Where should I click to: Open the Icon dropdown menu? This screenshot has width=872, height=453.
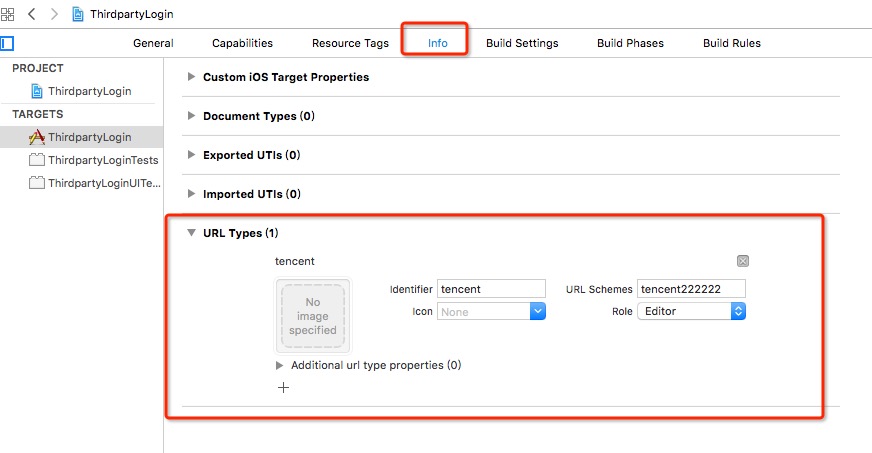pos(537,311)
